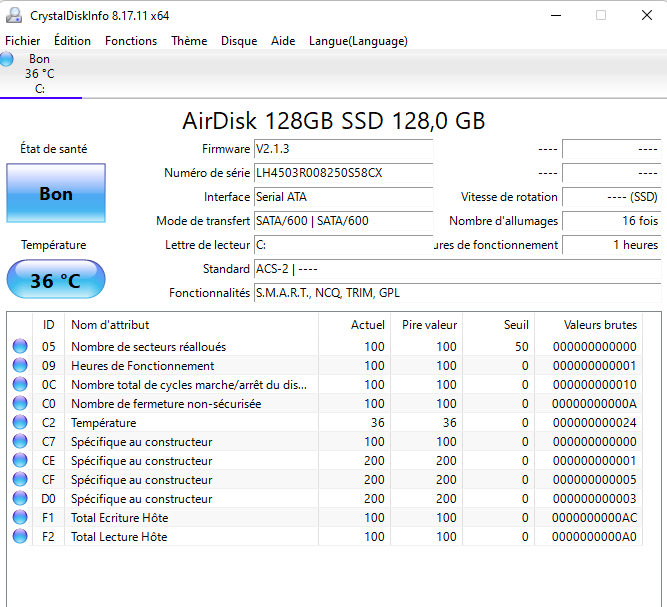Click status orb for Total Ecriture Hôte
This screenshot has height=607, width=667.
20,518
